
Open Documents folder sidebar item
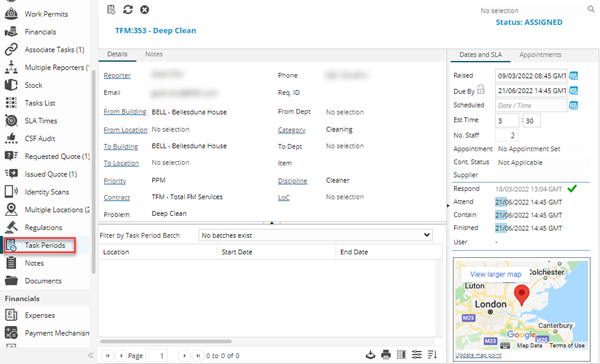43,281
